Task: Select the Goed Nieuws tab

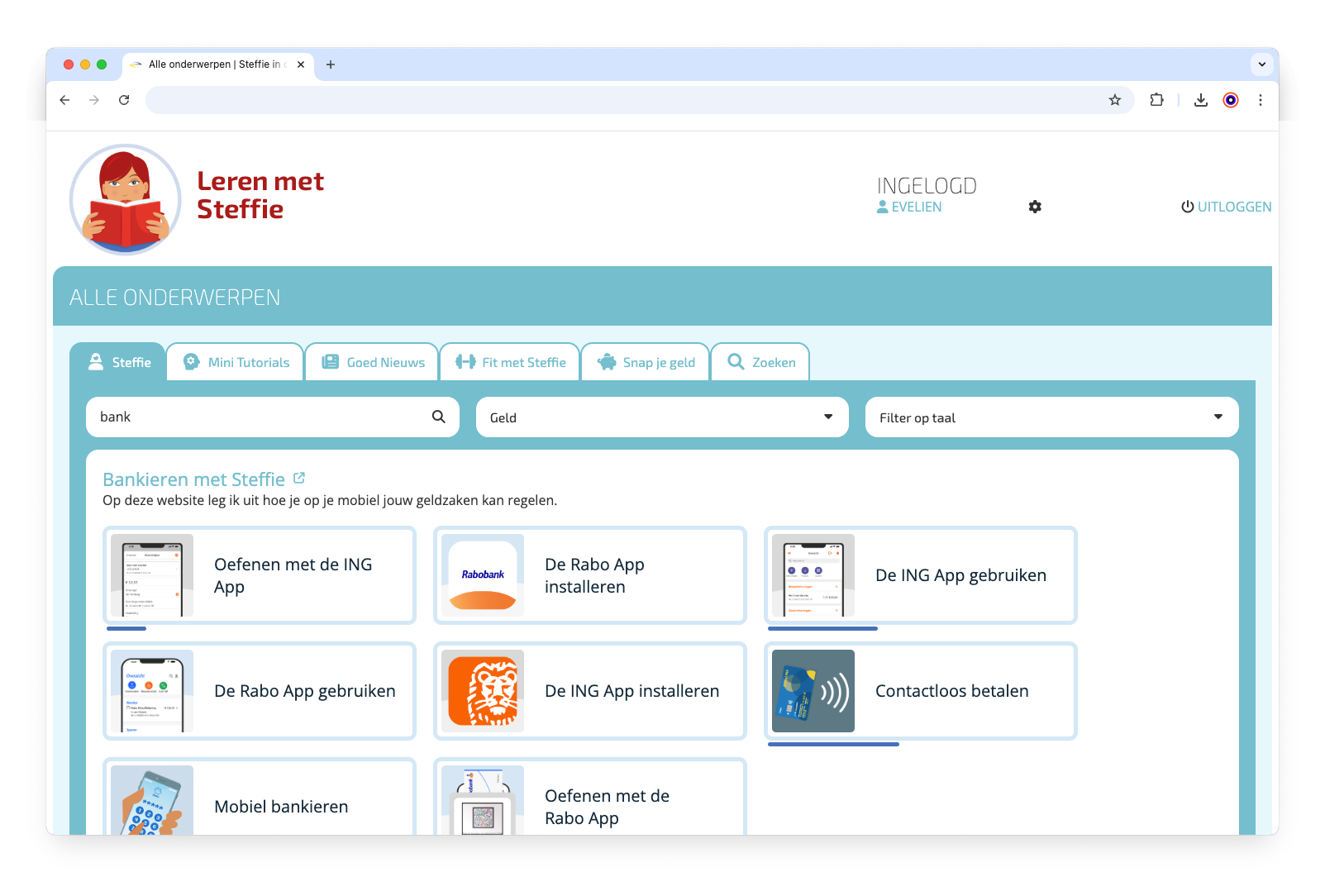Action: click(x=373, y=362)
